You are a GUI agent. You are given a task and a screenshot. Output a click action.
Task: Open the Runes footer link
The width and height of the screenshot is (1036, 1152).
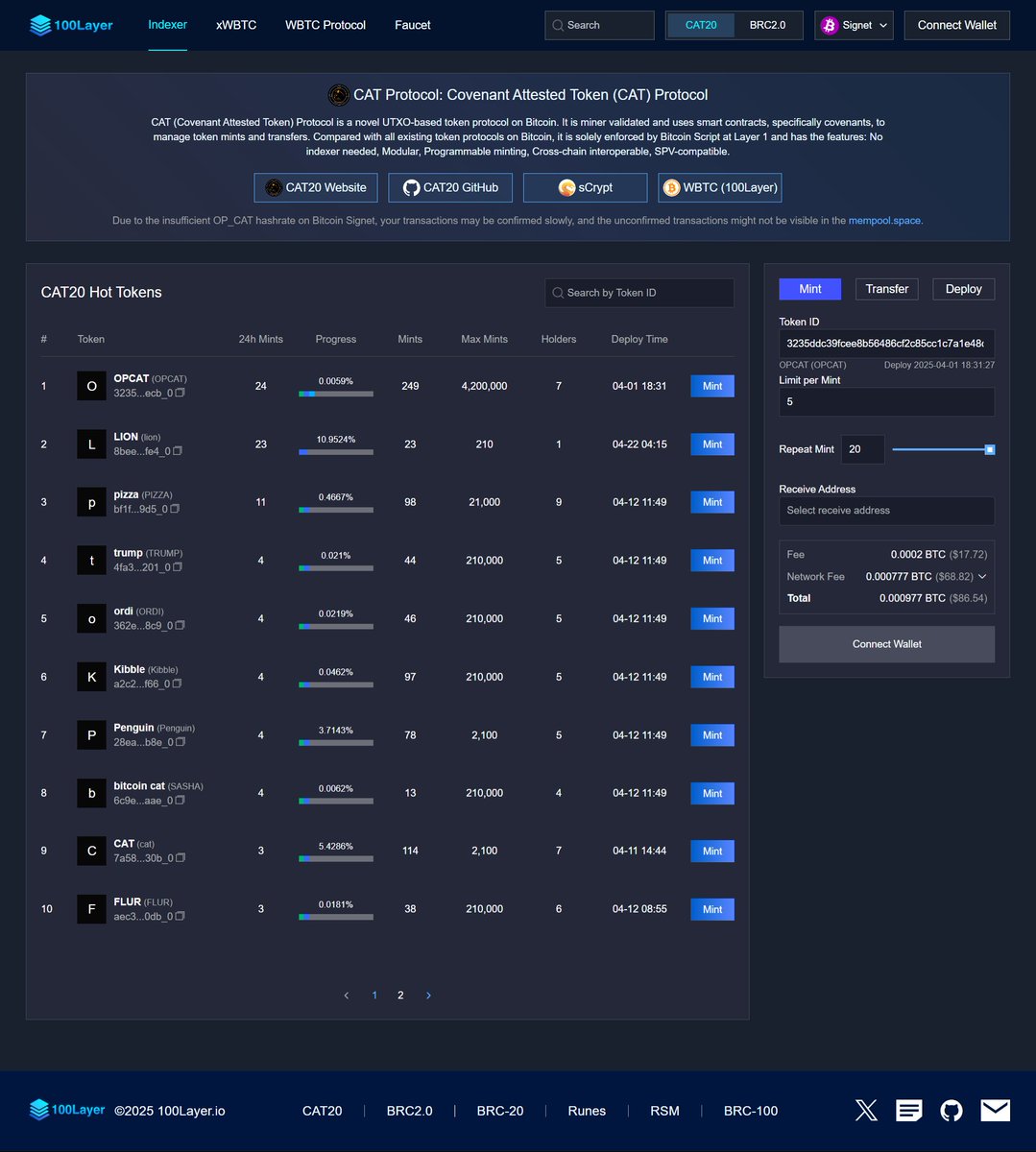[x=587, y=1111]
